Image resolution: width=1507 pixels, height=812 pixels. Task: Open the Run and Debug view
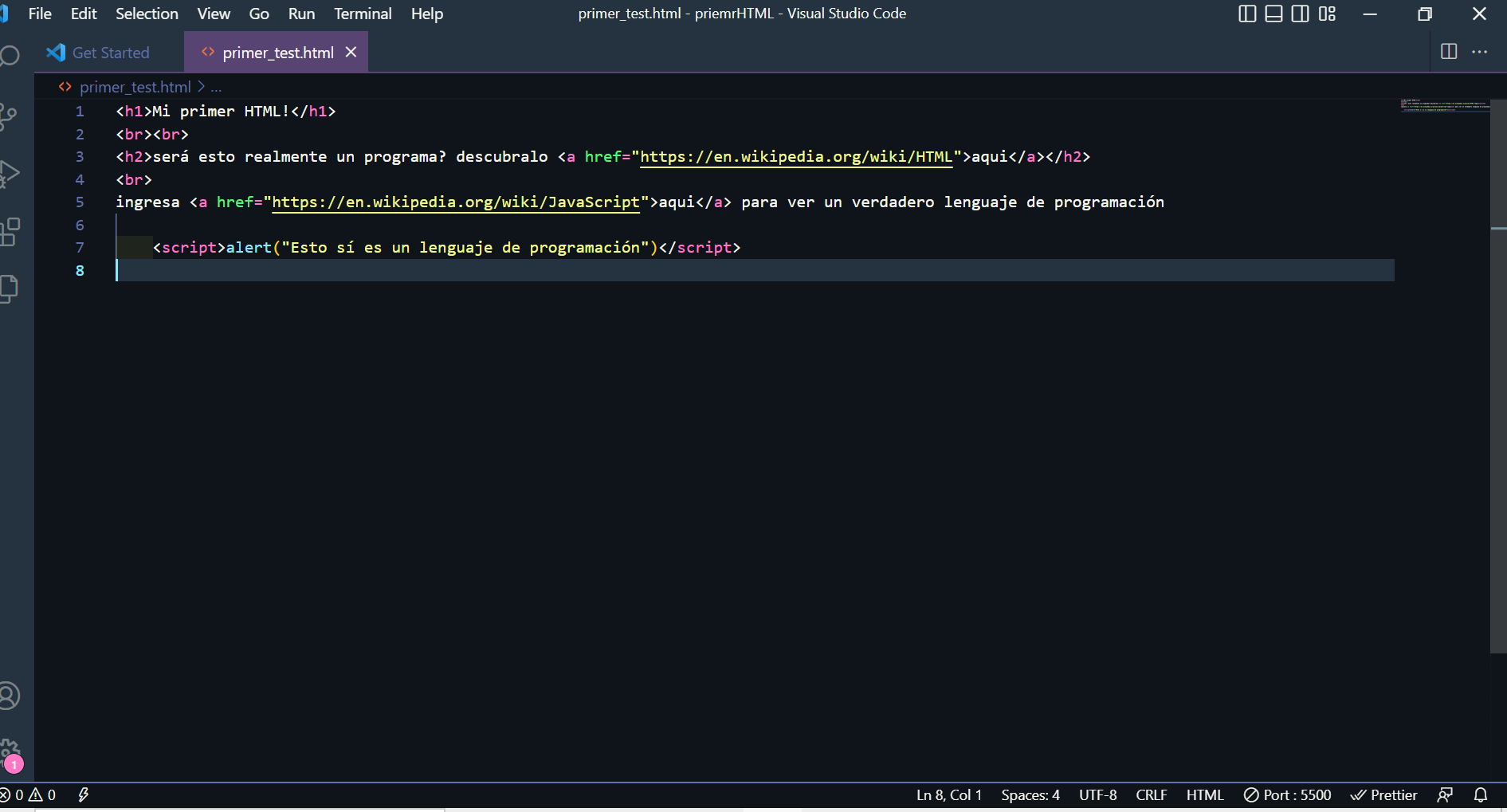9,174
